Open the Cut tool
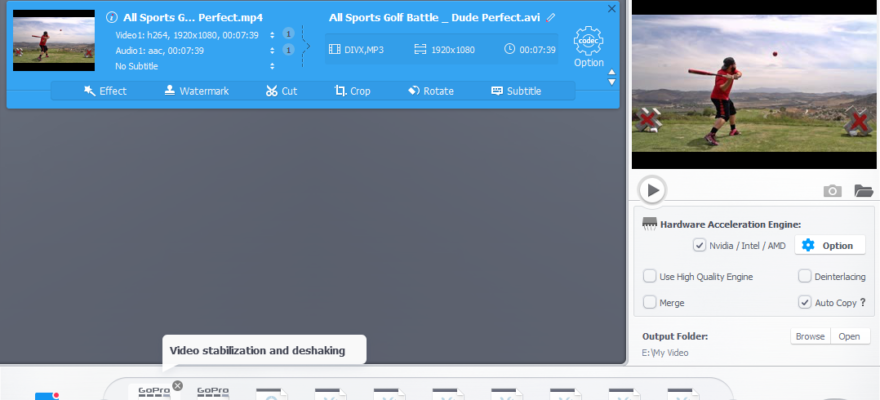Viewport: 880px width, 400px height. (x=281, y=91)
